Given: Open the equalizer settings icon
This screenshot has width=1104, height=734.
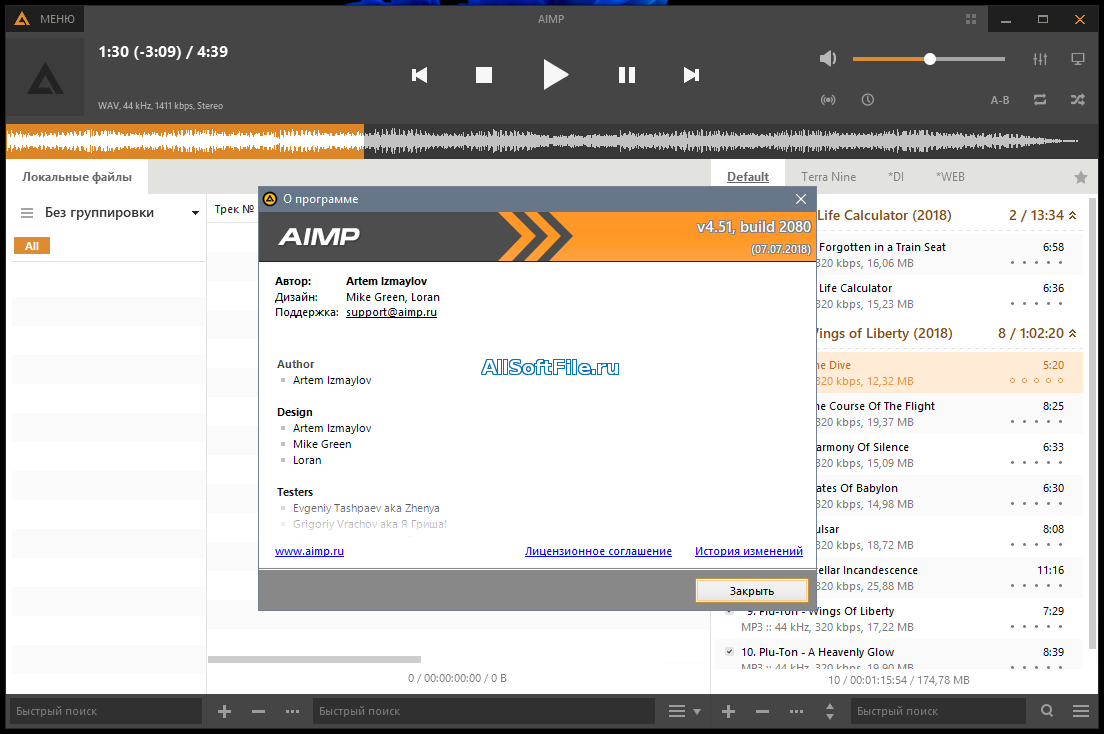Looking at the screenshot, I should click(x=1040, y=59).
